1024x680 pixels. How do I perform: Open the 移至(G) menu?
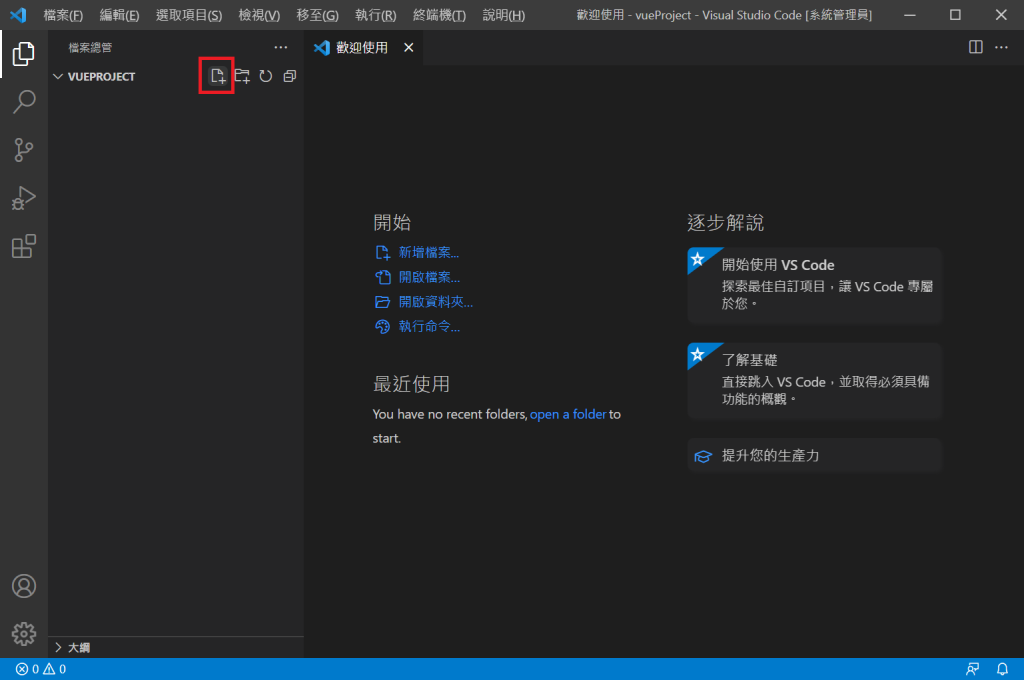point(317,15)
